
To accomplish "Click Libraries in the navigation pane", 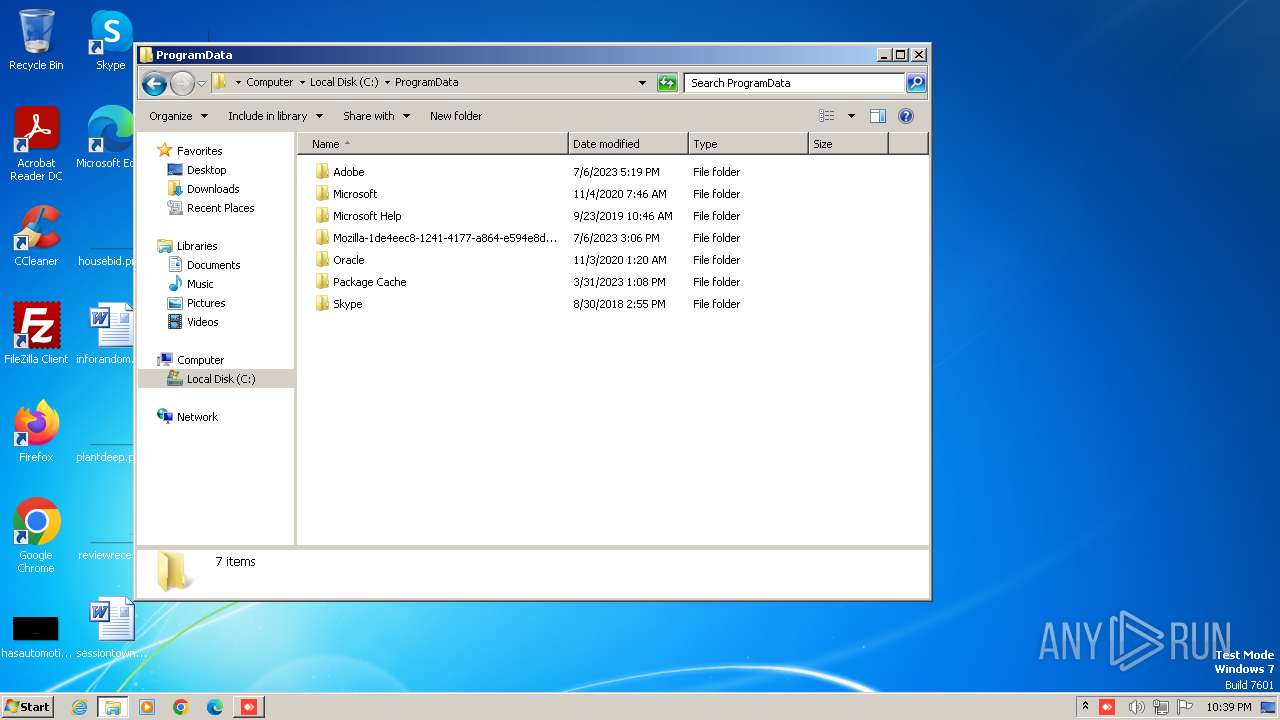I will point(197,246).
